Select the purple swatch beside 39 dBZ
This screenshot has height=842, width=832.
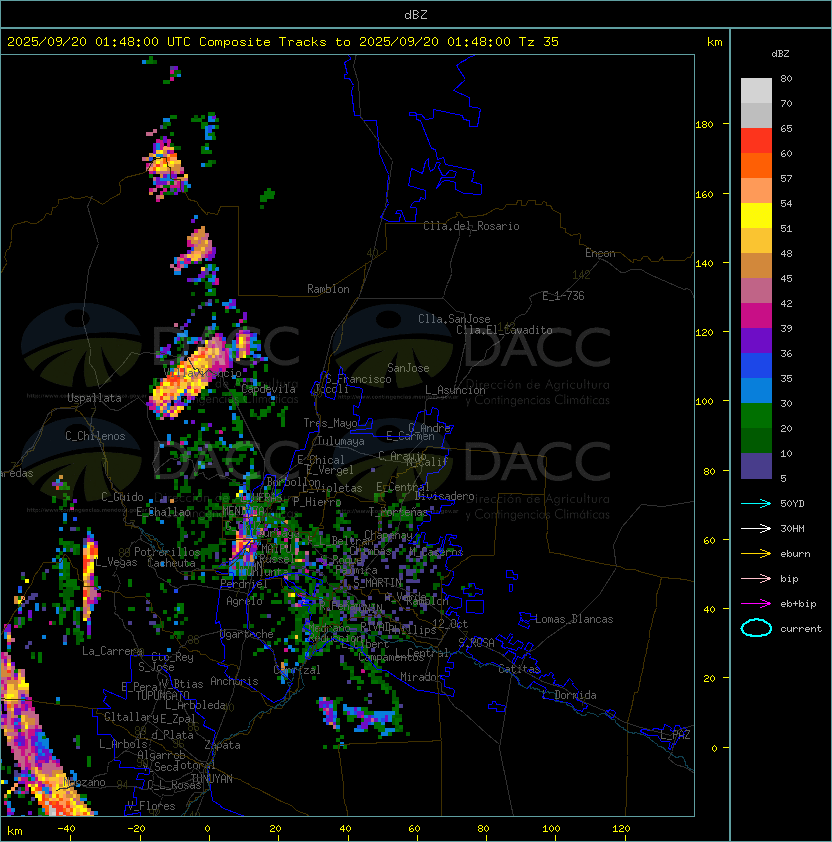(756, 340)
